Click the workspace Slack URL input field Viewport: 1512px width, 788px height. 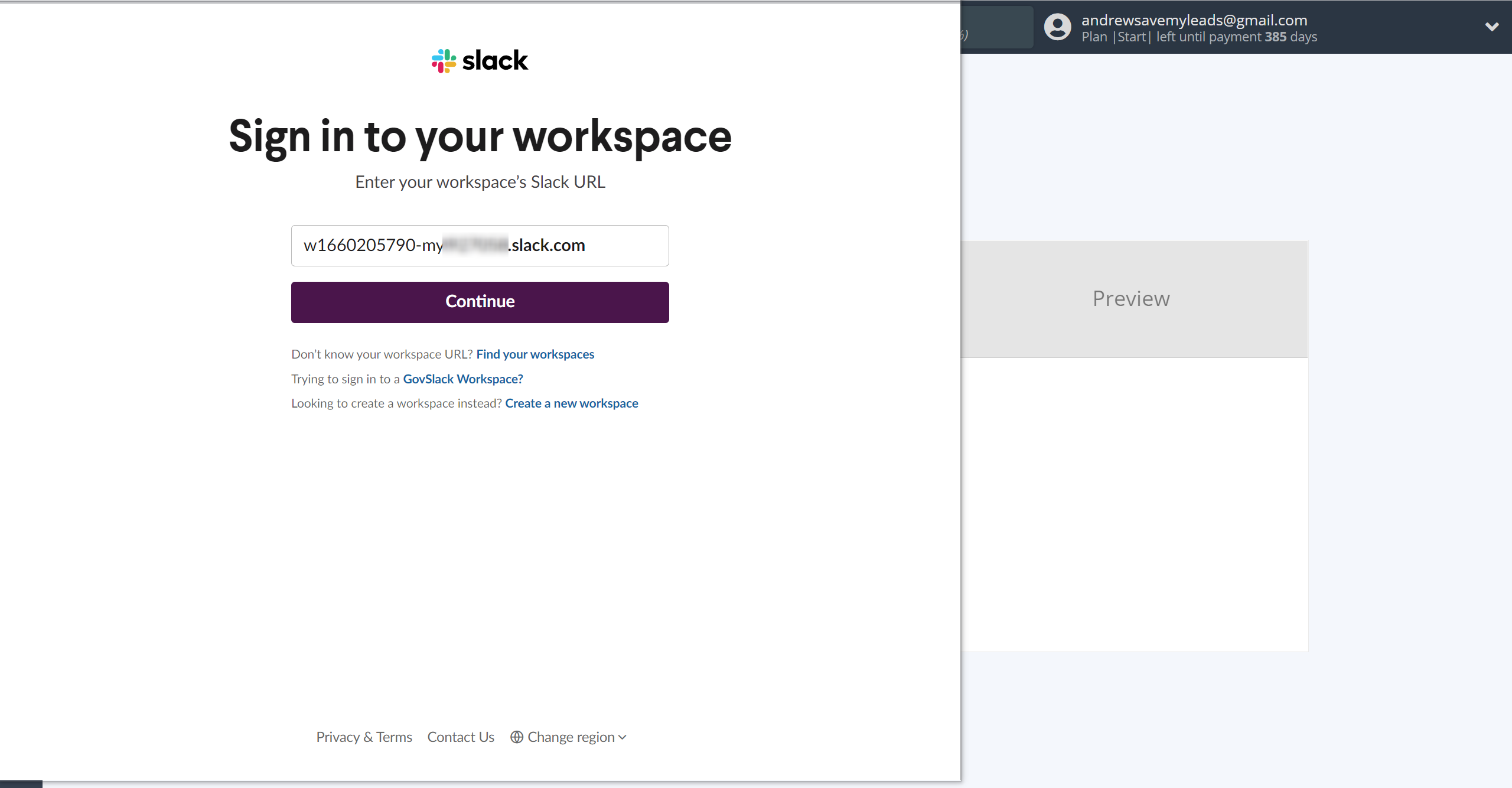coord(480,245)
